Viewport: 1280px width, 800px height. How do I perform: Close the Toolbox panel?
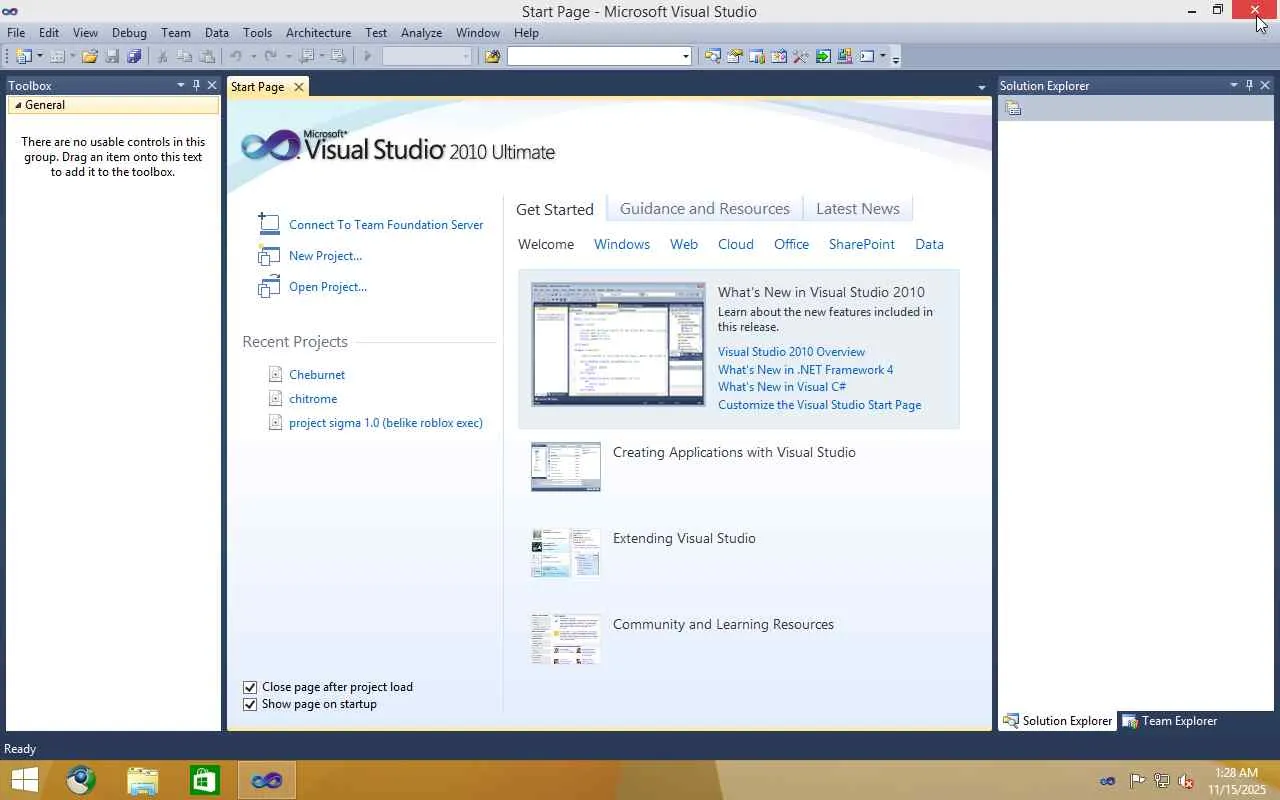tap(212, 86)
